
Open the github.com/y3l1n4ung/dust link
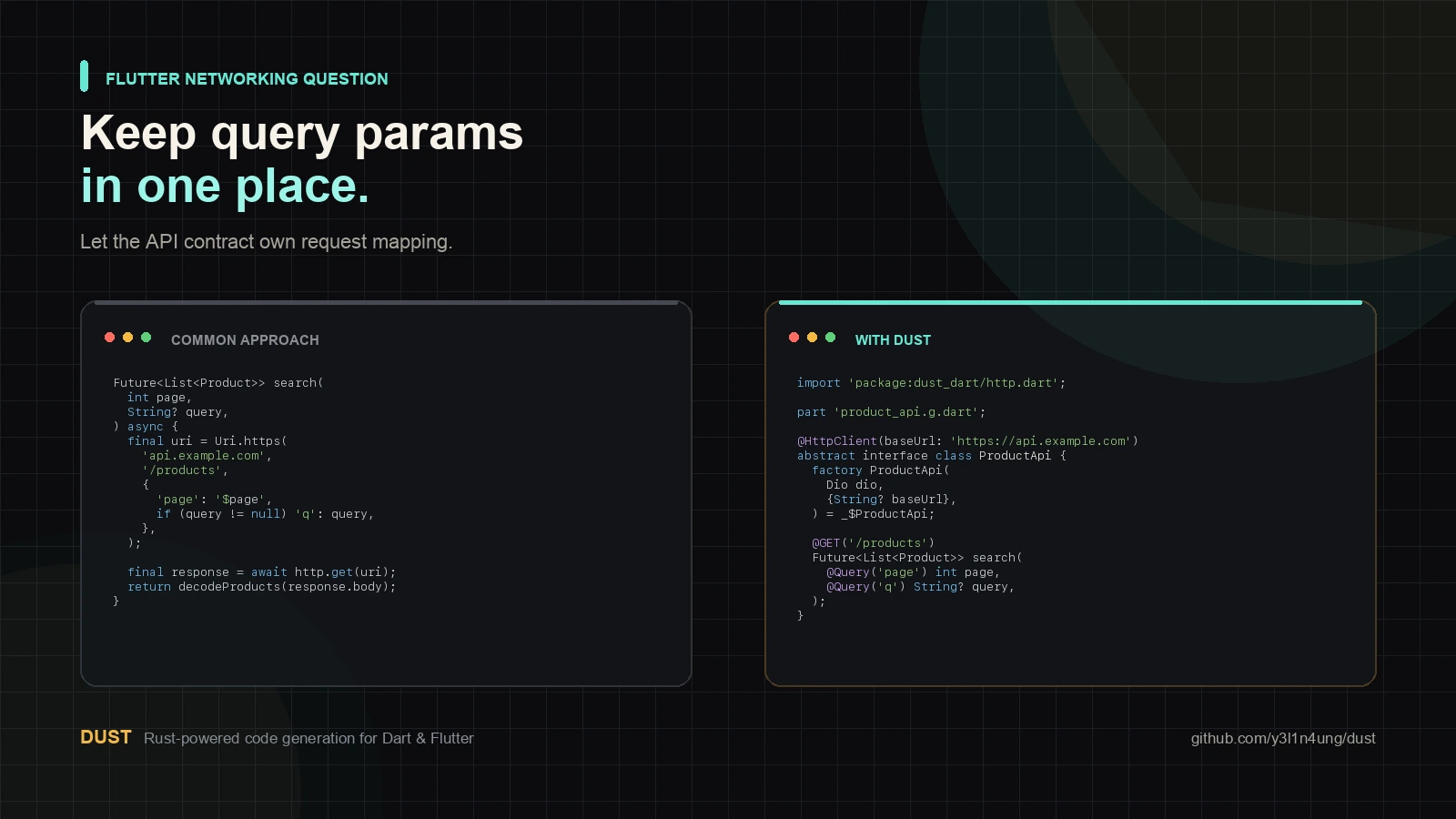pyautogui.click(x=1283, y=738)
